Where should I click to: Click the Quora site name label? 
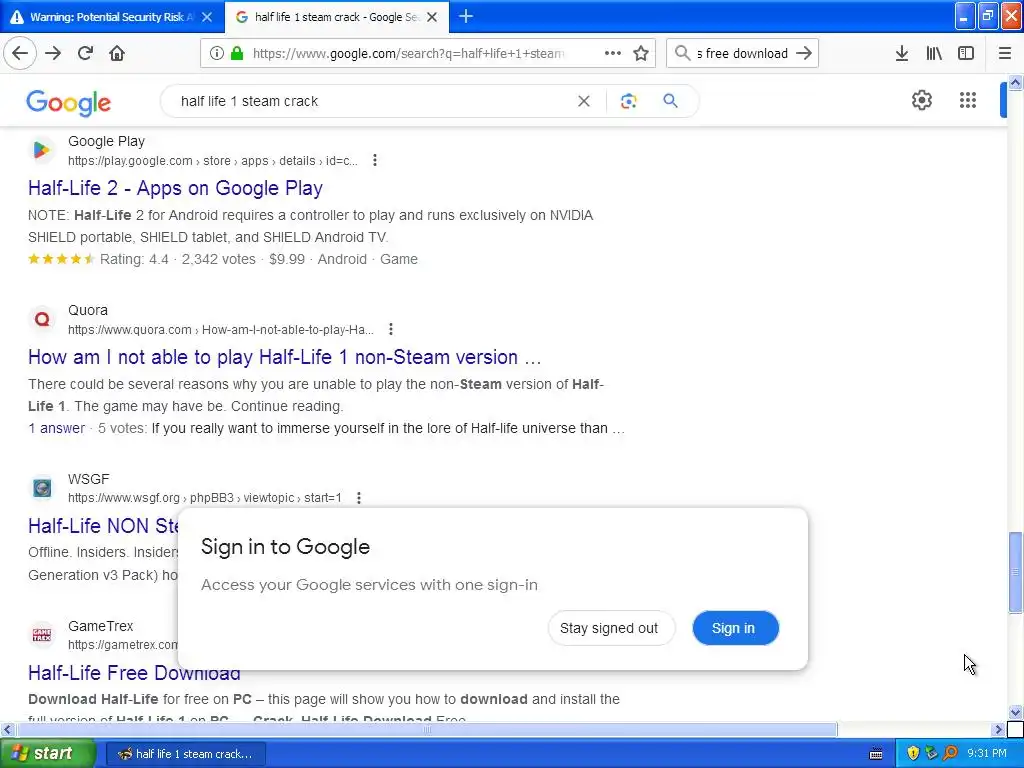point(88,310)
